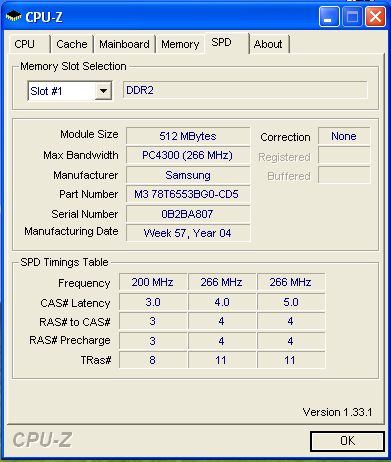This screenshot has width=391, height=462.
Task: Click CAS# Latency value 5.0
Action: coord(291,302)
